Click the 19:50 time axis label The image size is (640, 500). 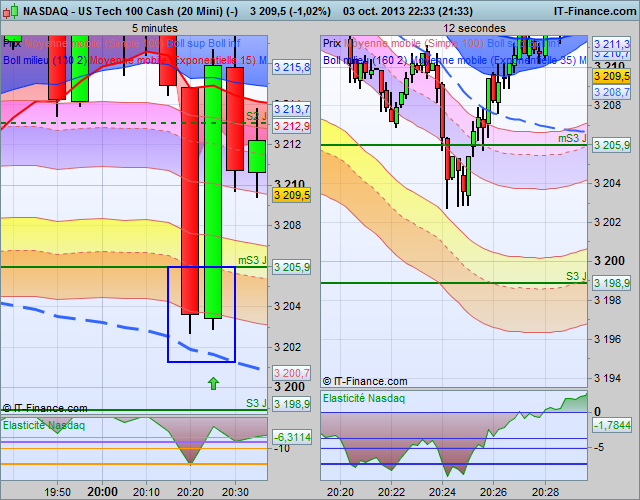[x=57, y=492]
